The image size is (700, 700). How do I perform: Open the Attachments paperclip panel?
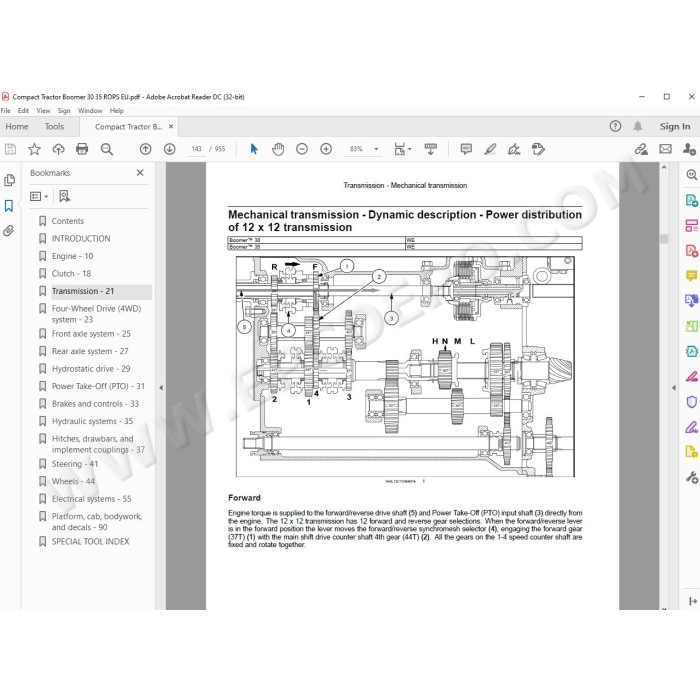pyautogui.click(x=8, y=231)
